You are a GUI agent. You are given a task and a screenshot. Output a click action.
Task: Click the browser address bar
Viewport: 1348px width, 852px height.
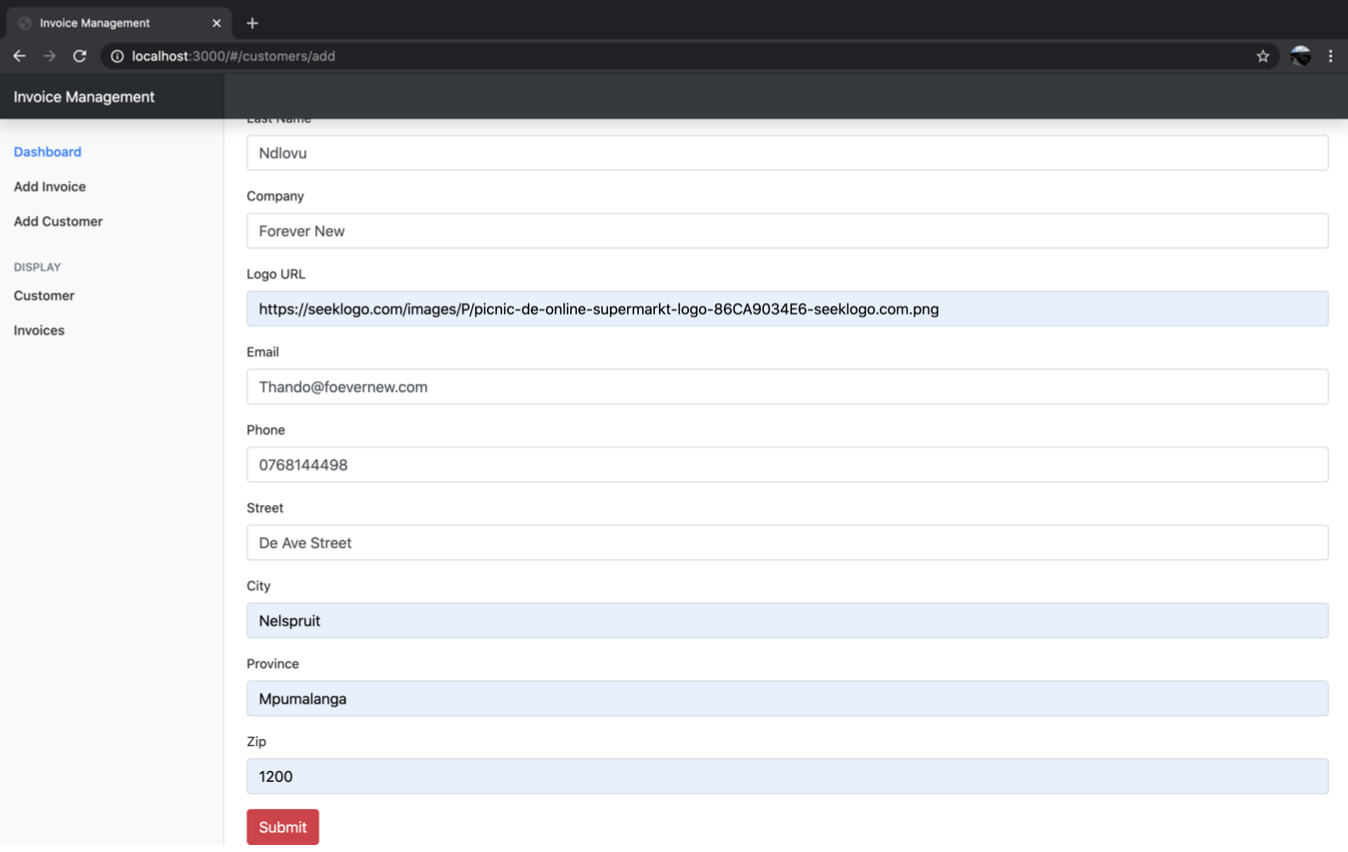coord(600,56)
